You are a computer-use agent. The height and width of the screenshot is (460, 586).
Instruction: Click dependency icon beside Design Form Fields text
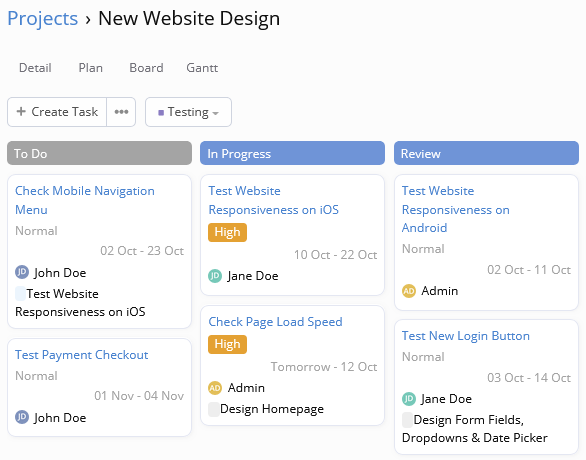point(407,420)
